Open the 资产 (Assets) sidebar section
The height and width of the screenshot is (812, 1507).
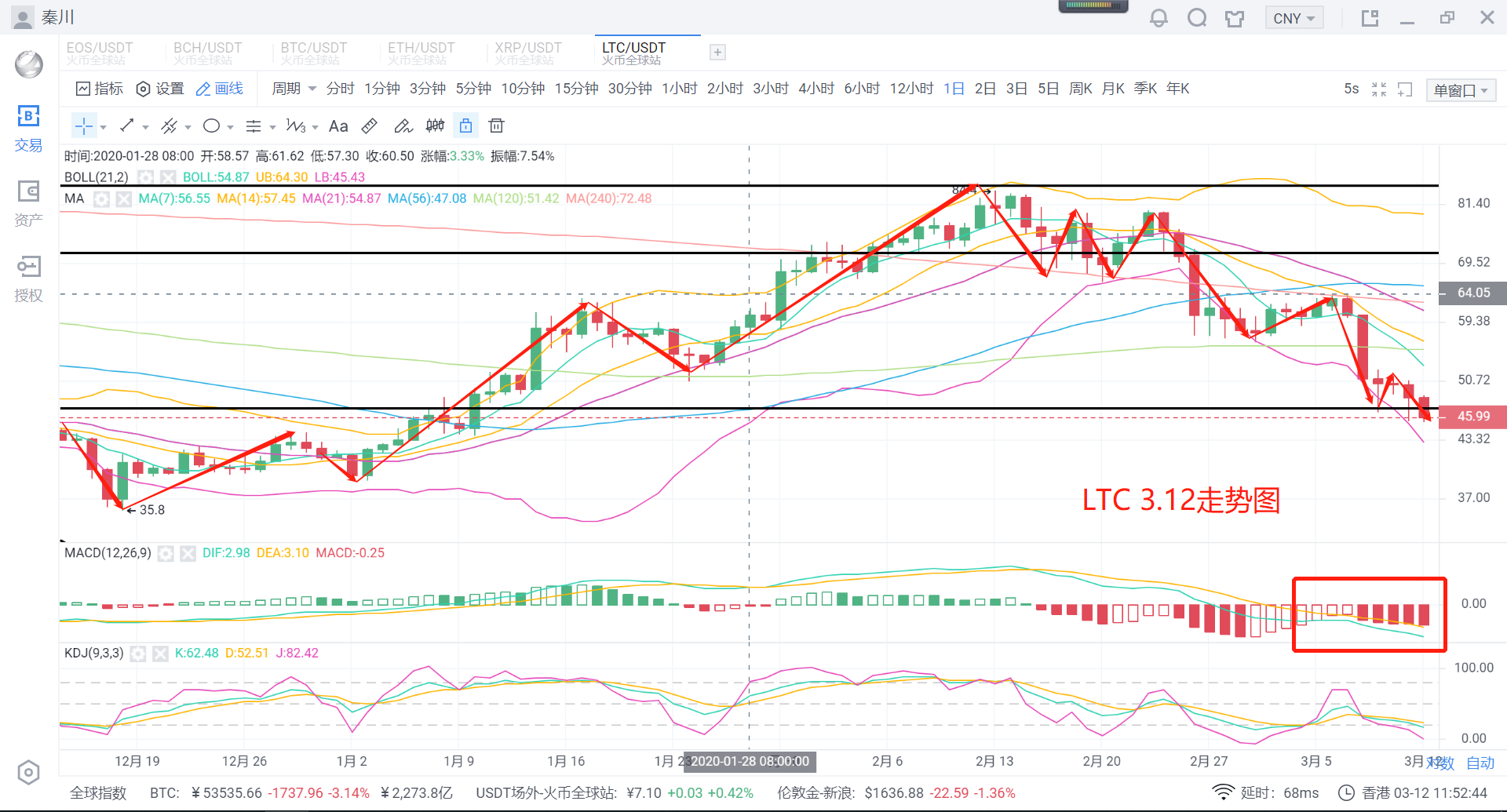[x=28, y=204]
